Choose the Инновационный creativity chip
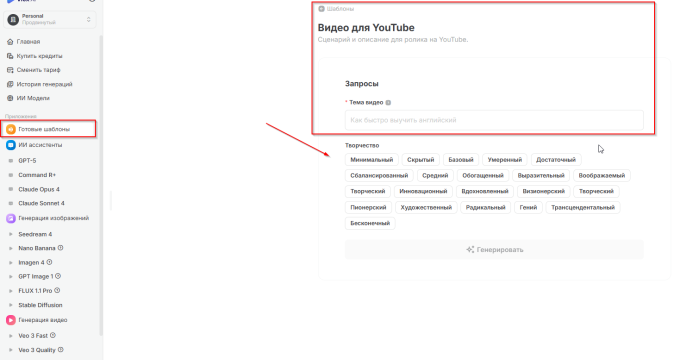680x360 pixels. point(423,191)
